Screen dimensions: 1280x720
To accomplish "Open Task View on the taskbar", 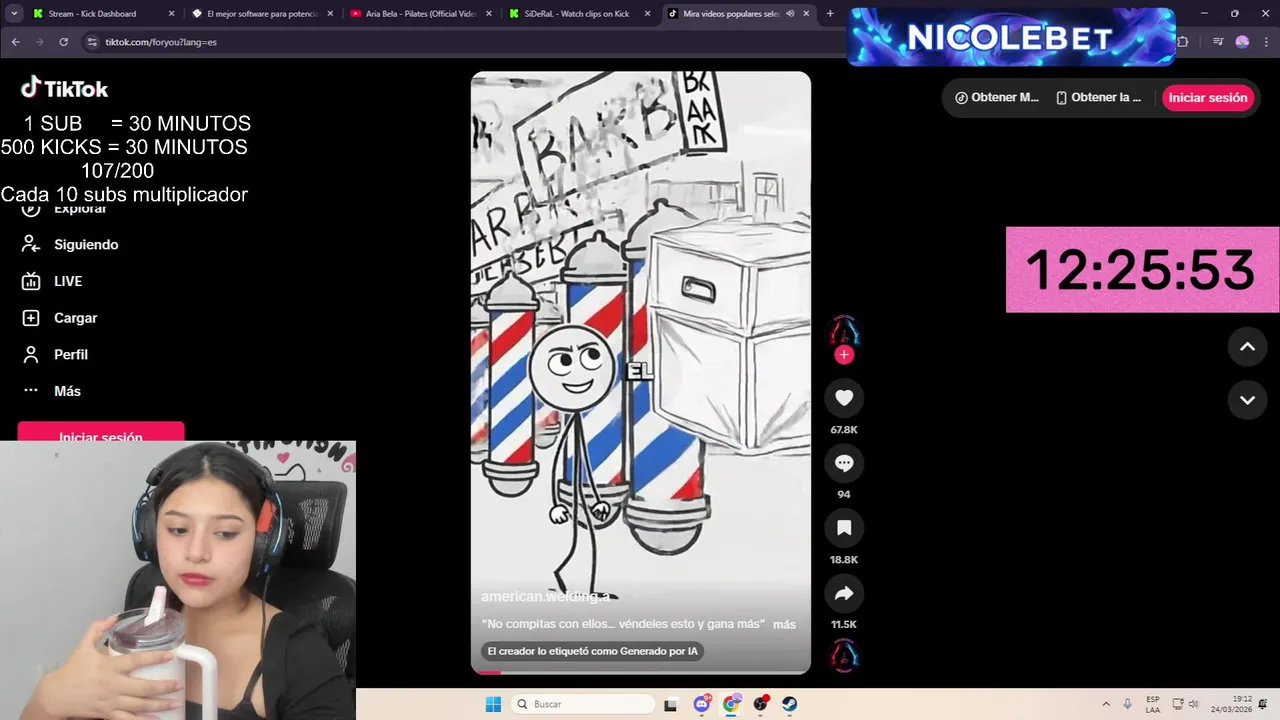I will (671, 704).
